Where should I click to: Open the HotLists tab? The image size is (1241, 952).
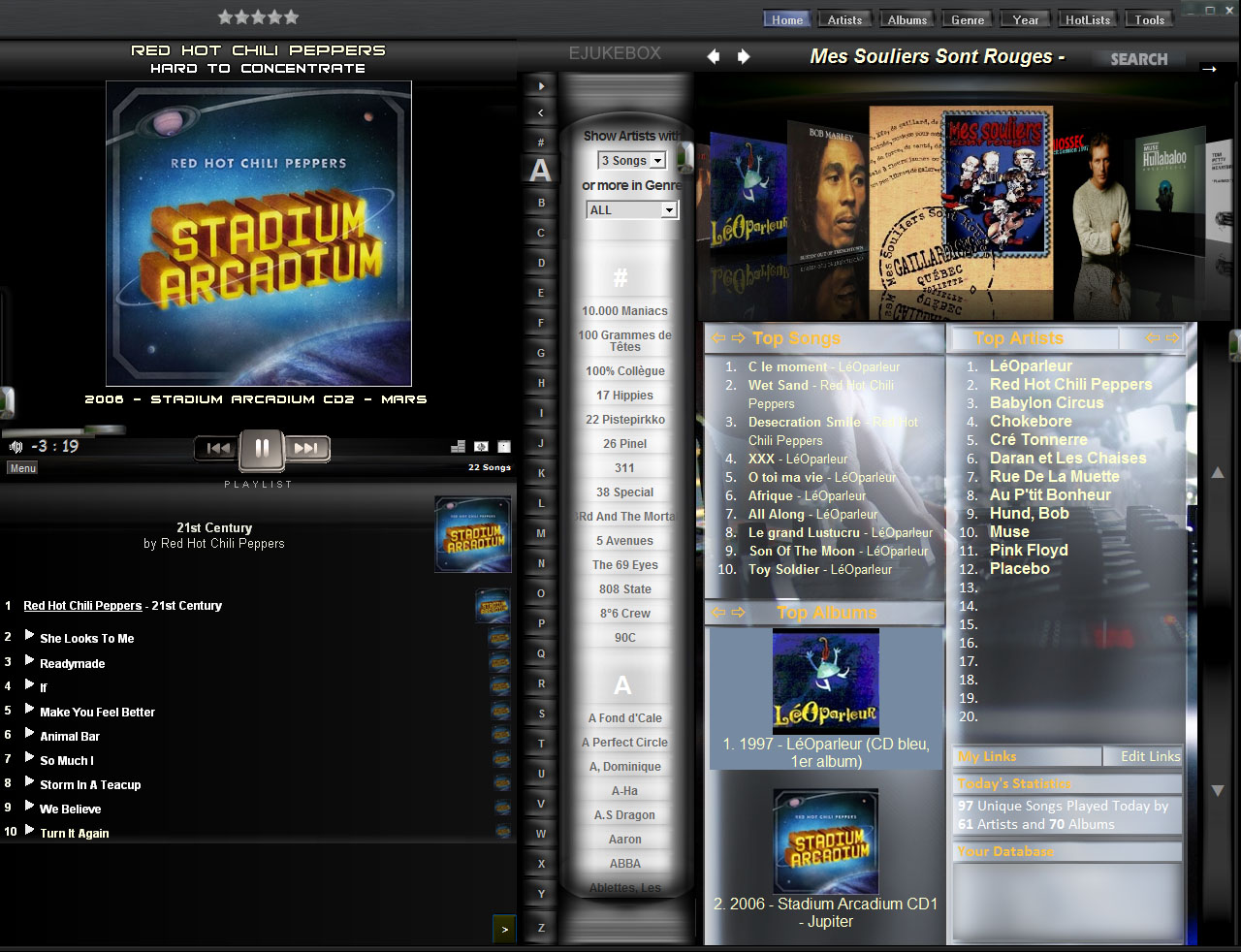pyautogui.click(x=1088, y=19)
